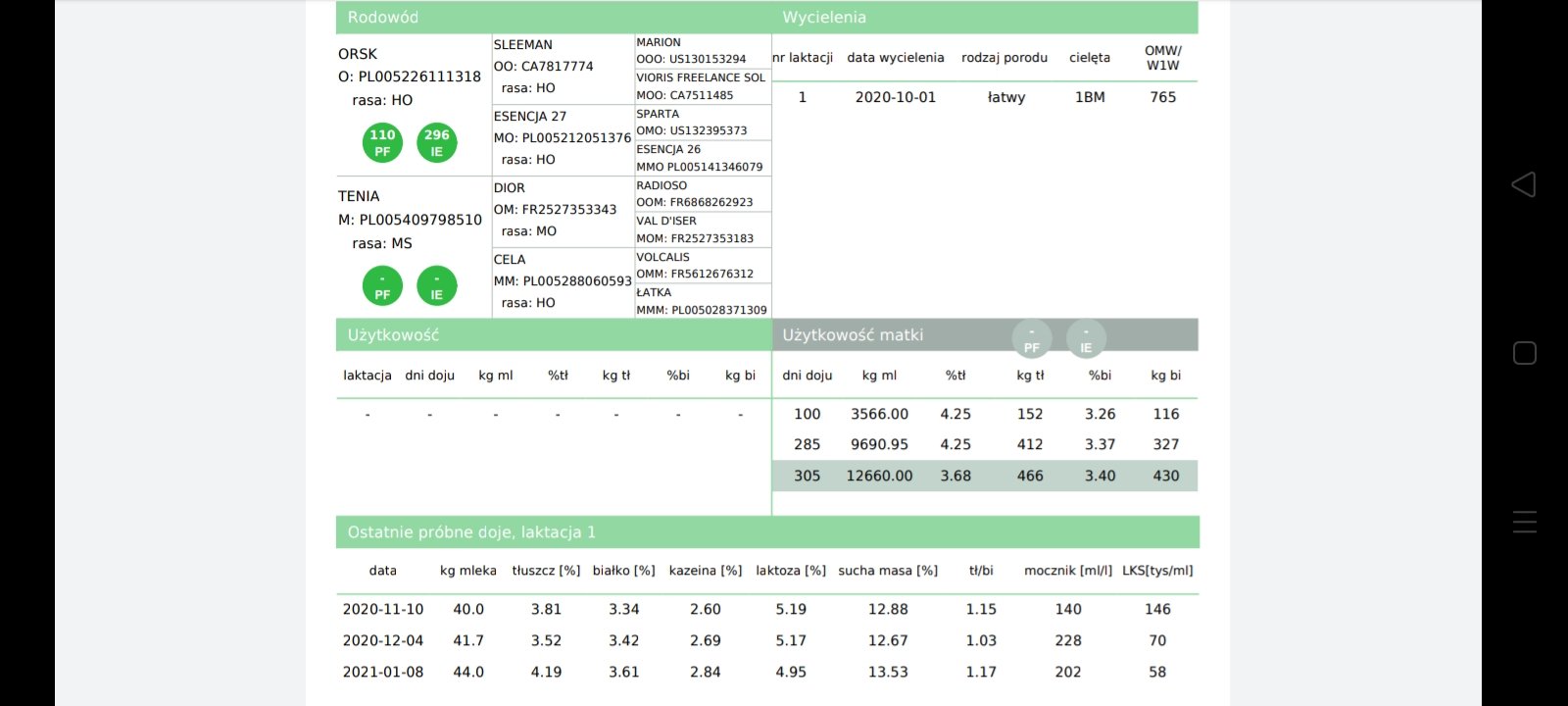Click IE badge in Użytkowość matki header
This screenshot has height=706, width=1568.
coord(1086,339)
